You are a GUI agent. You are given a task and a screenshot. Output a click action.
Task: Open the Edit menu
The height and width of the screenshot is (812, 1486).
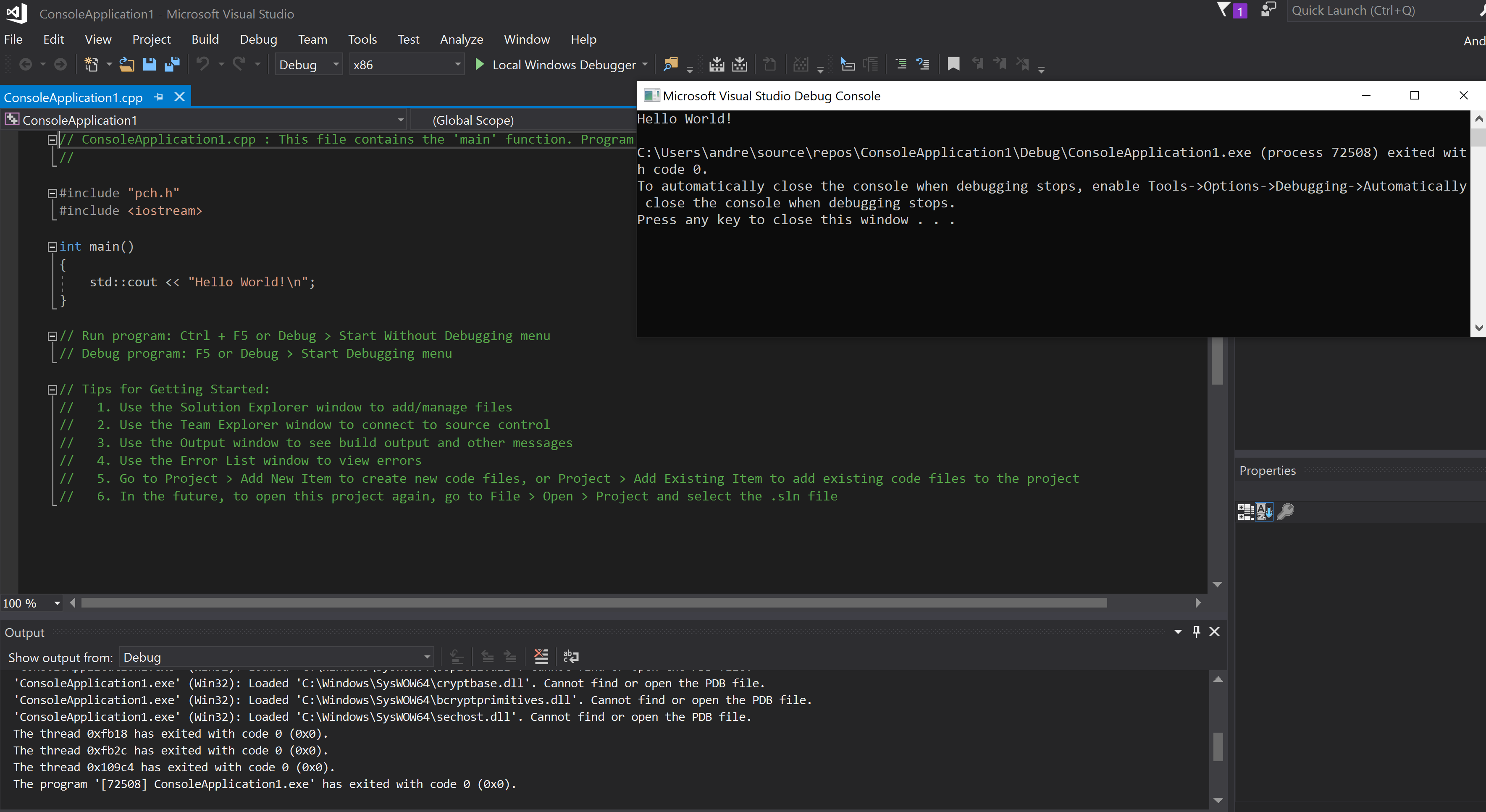(53, 39)
